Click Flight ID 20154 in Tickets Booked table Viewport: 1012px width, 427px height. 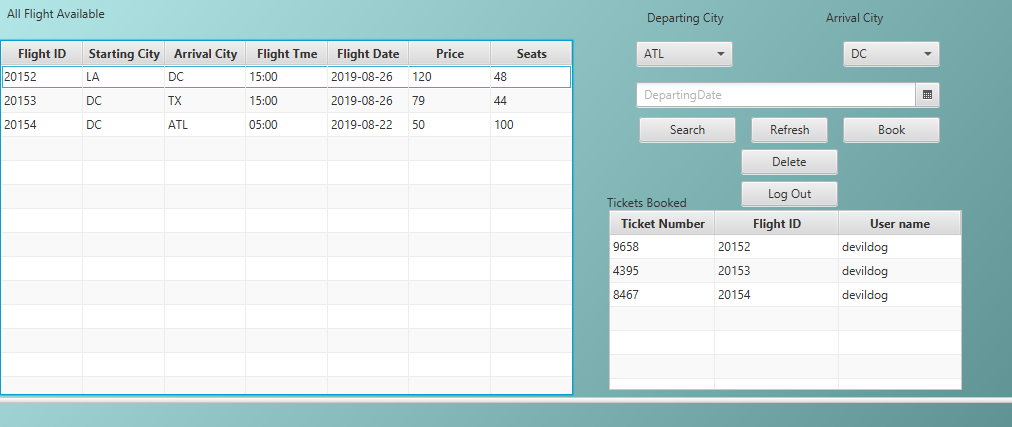tap(776, 295)
